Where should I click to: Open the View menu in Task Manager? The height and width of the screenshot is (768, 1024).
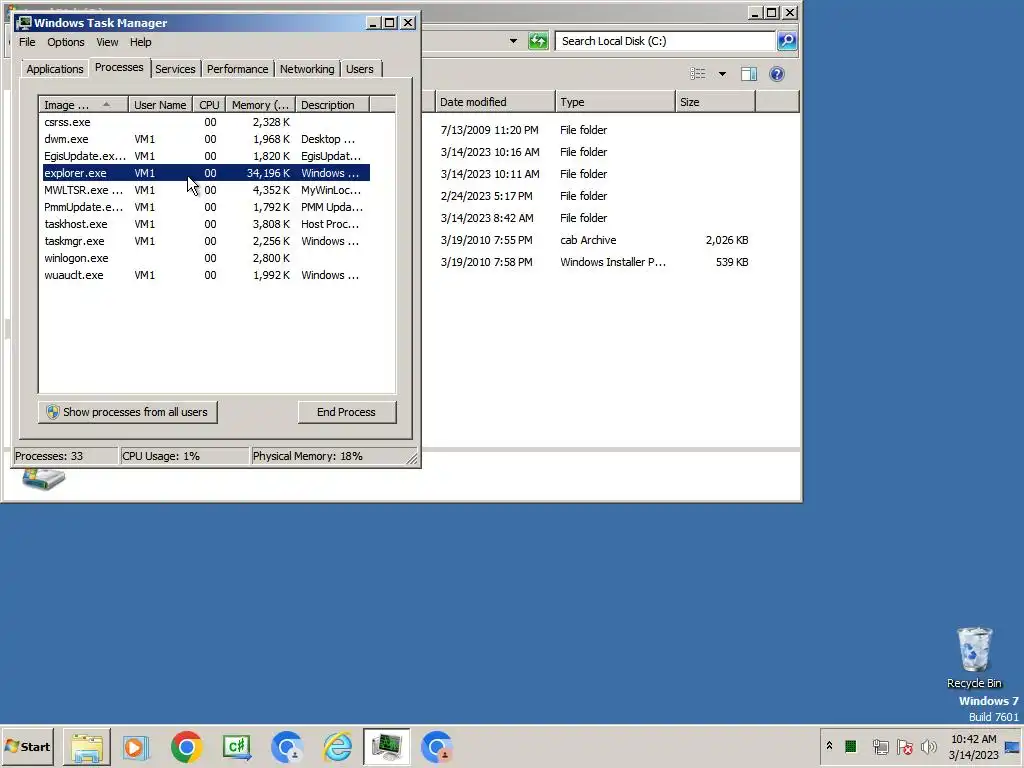107,42
